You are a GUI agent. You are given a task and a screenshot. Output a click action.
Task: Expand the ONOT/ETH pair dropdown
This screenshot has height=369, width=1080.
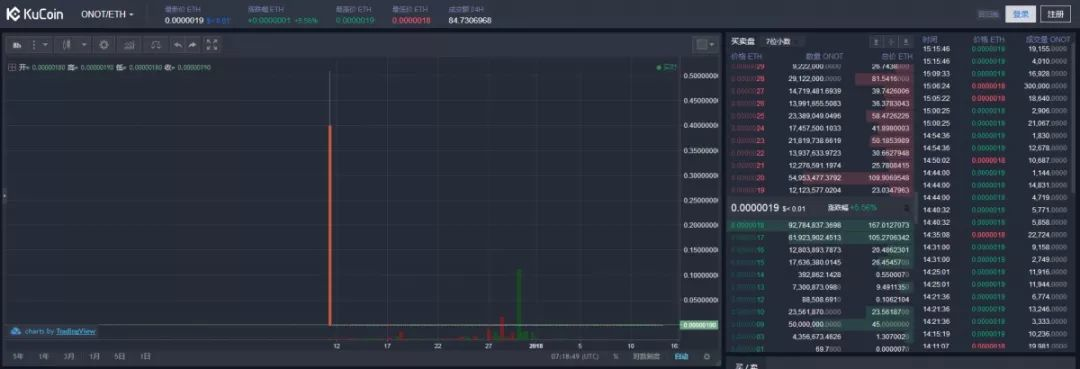point(107,14)
